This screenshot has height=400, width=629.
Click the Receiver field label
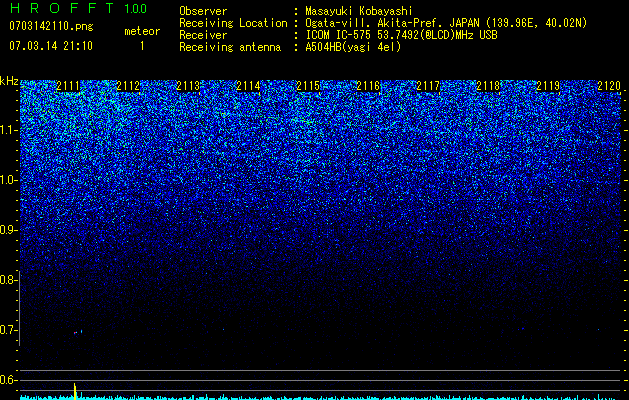tap(203, 35)
